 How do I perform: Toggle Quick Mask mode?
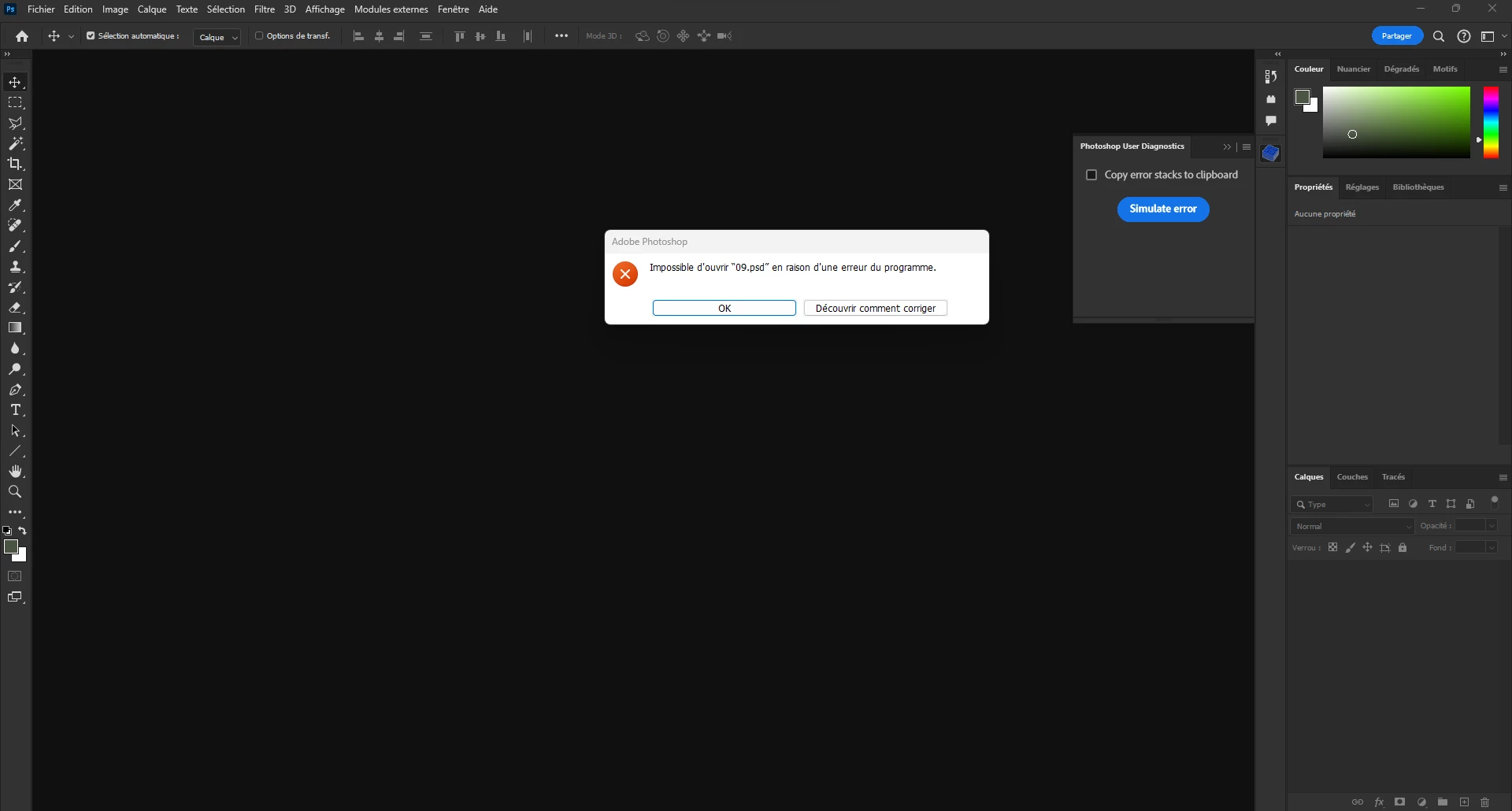[15, 576]
